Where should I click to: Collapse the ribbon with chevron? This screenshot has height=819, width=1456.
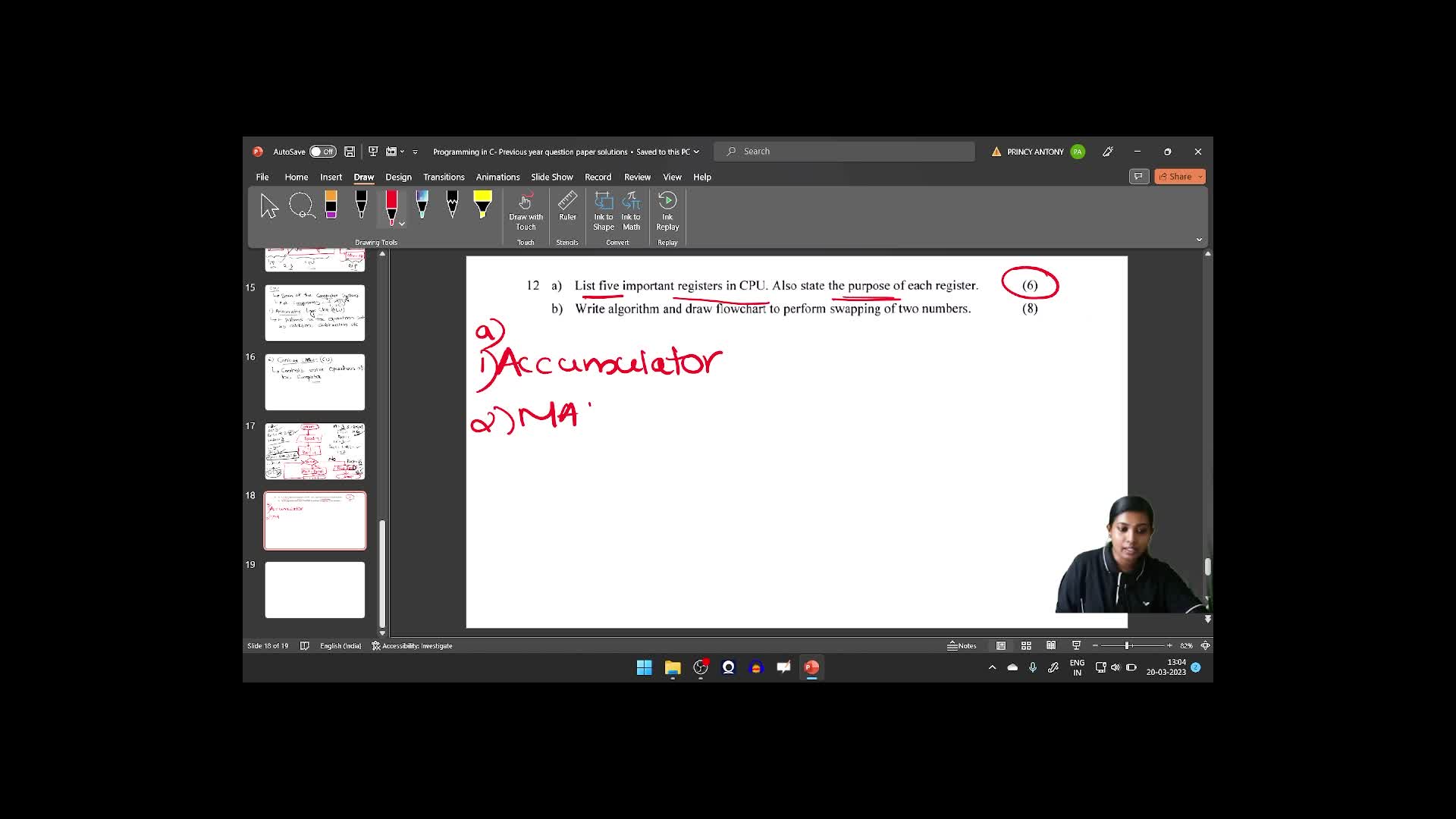click(x=1199, y=240)
